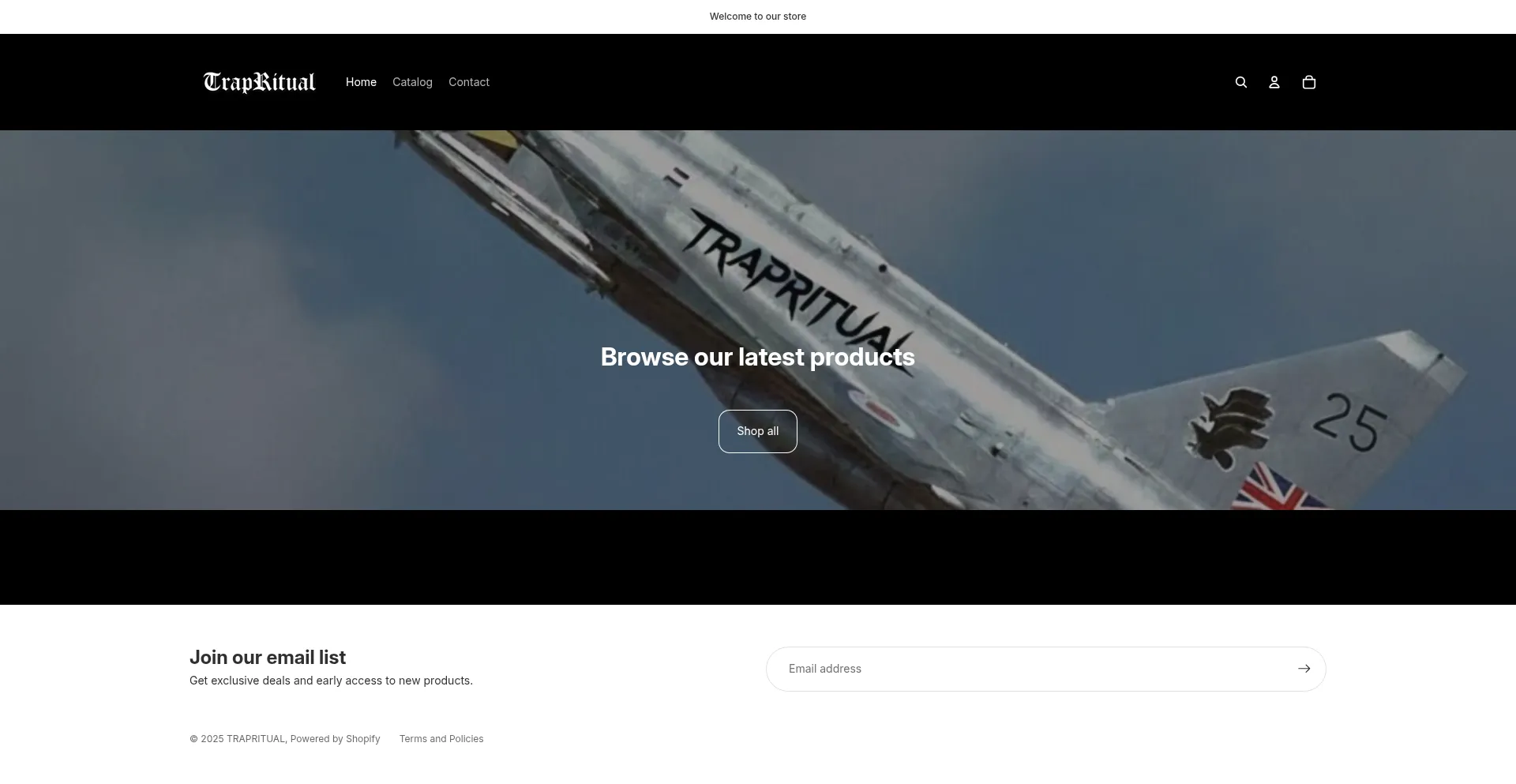Click the 'Welcome to our store' announcement

tap(758, 17)
